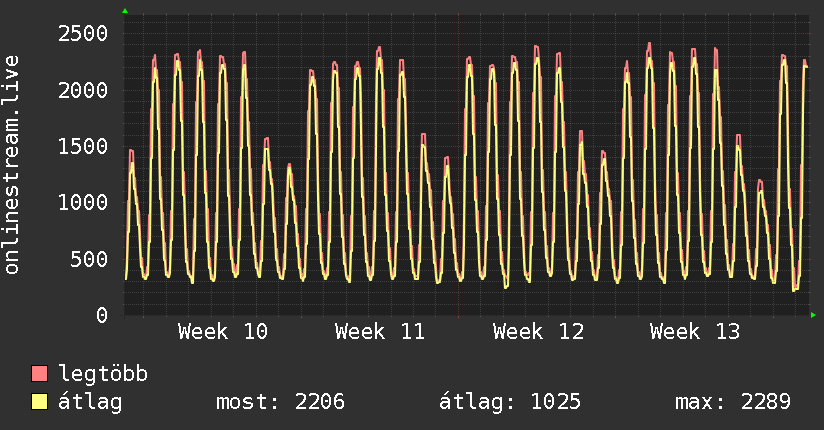Click the 500 y-axis label
Image resolution: width=824 pixels, height=430 pixels.
[89, 259]
